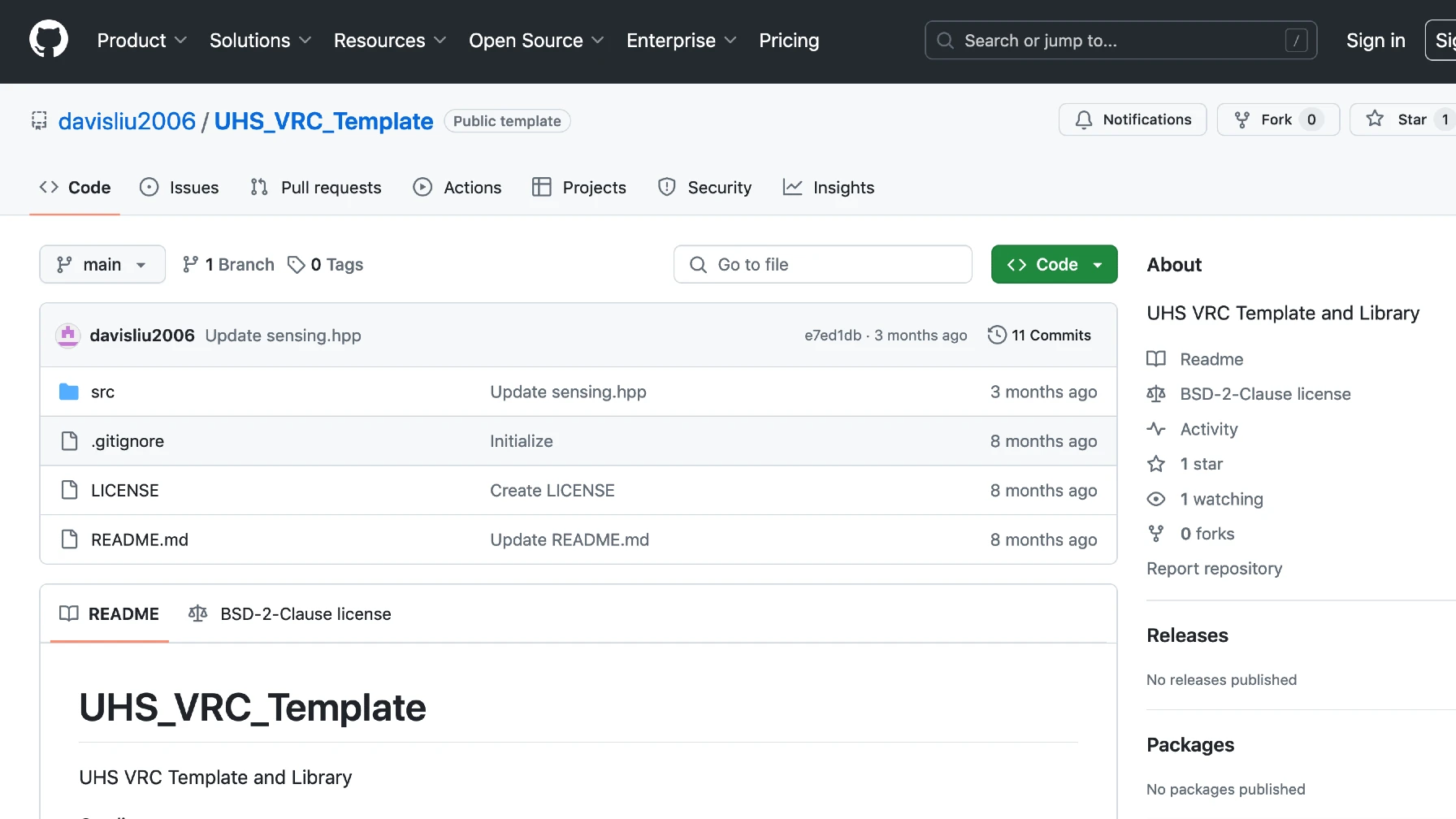Open the green Code dropdown button
Viewport: 1456px width, 819px height.
[x=1054, y=264]
